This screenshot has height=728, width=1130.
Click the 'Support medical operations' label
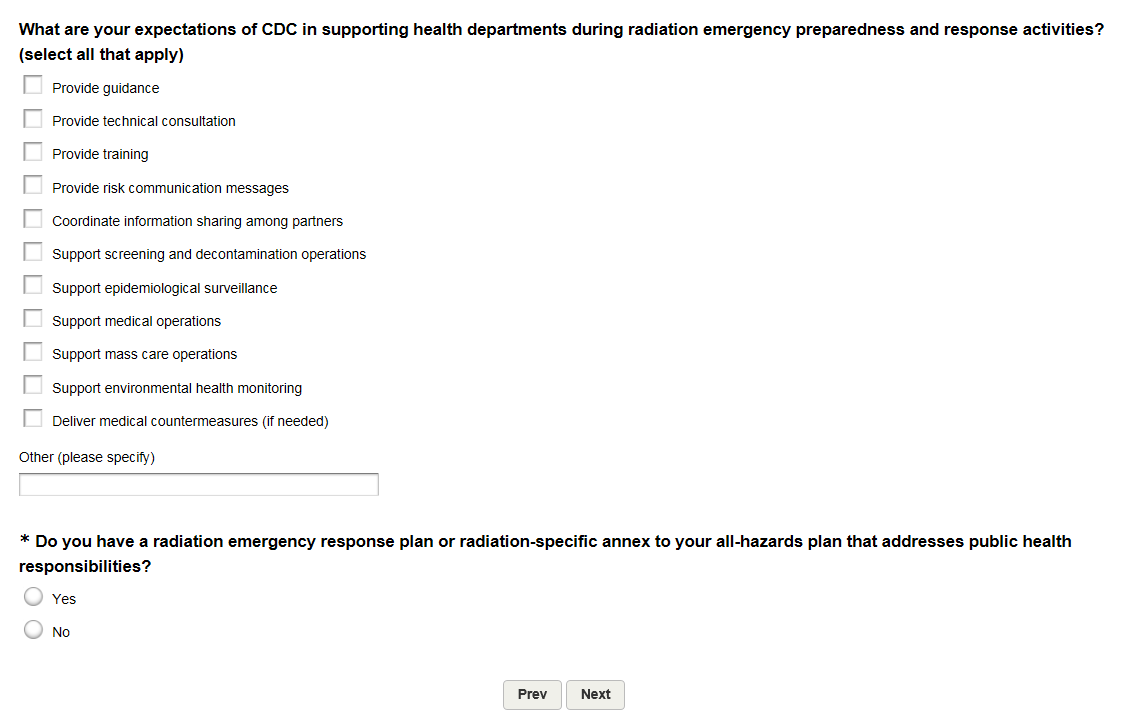[x=136, y=321]
